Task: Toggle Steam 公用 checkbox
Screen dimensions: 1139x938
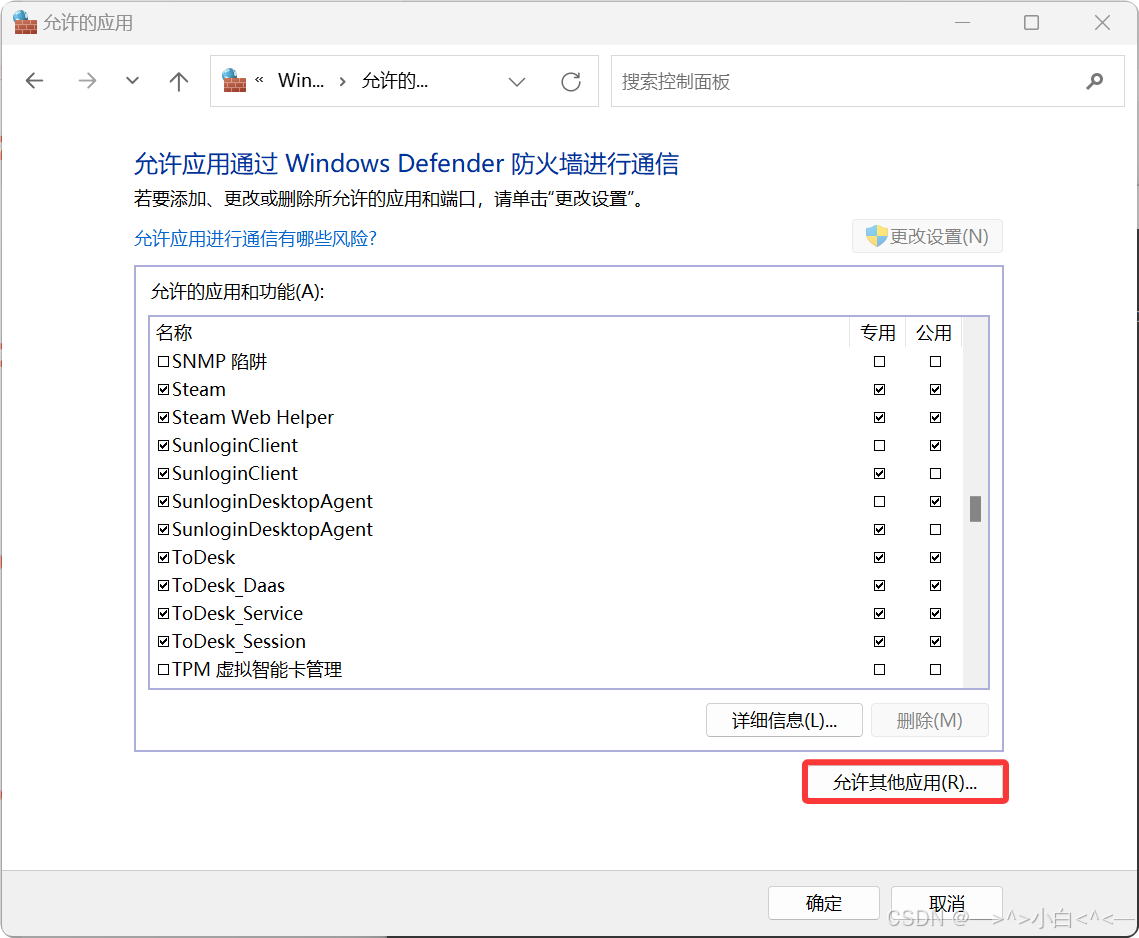Action: [x=936, y=389]
